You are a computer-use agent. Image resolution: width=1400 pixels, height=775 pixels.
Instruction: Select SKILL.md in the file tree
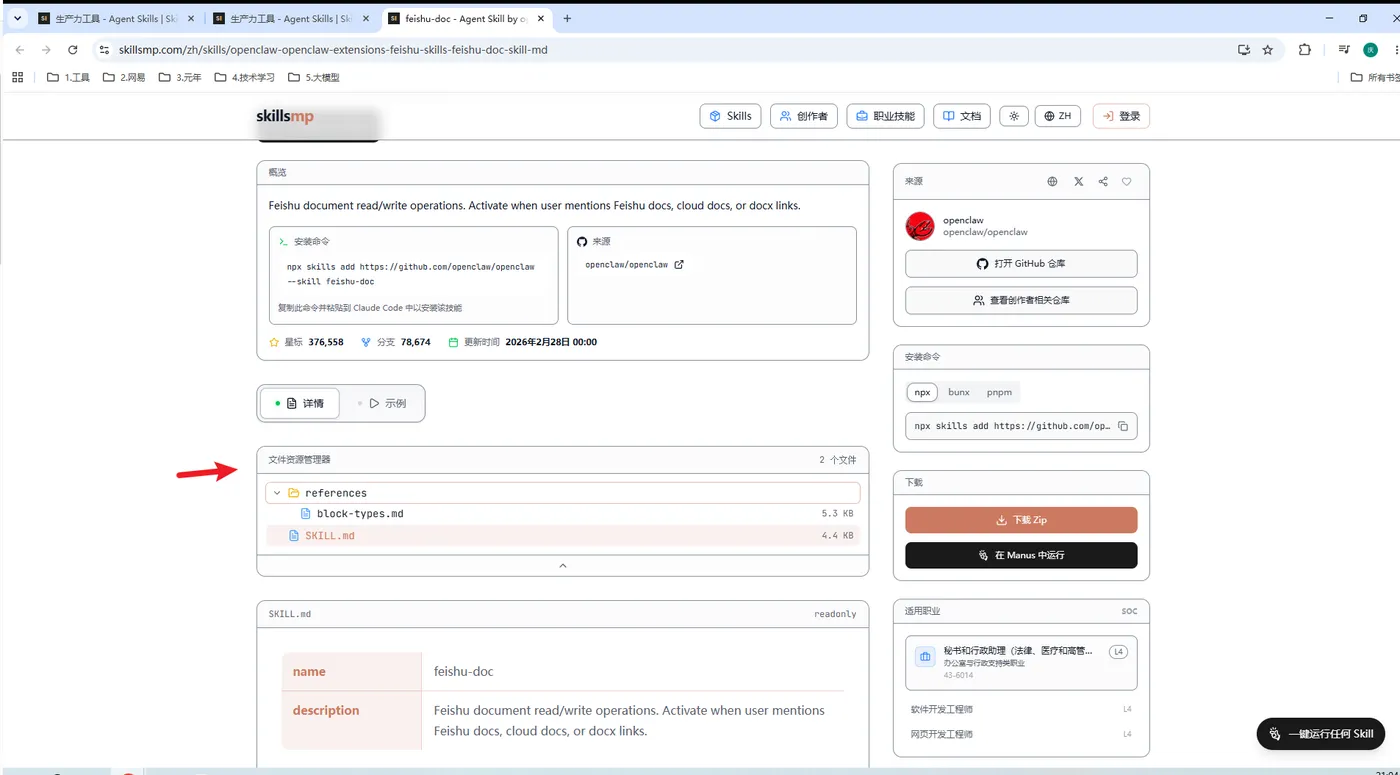[x=563, y=536]
